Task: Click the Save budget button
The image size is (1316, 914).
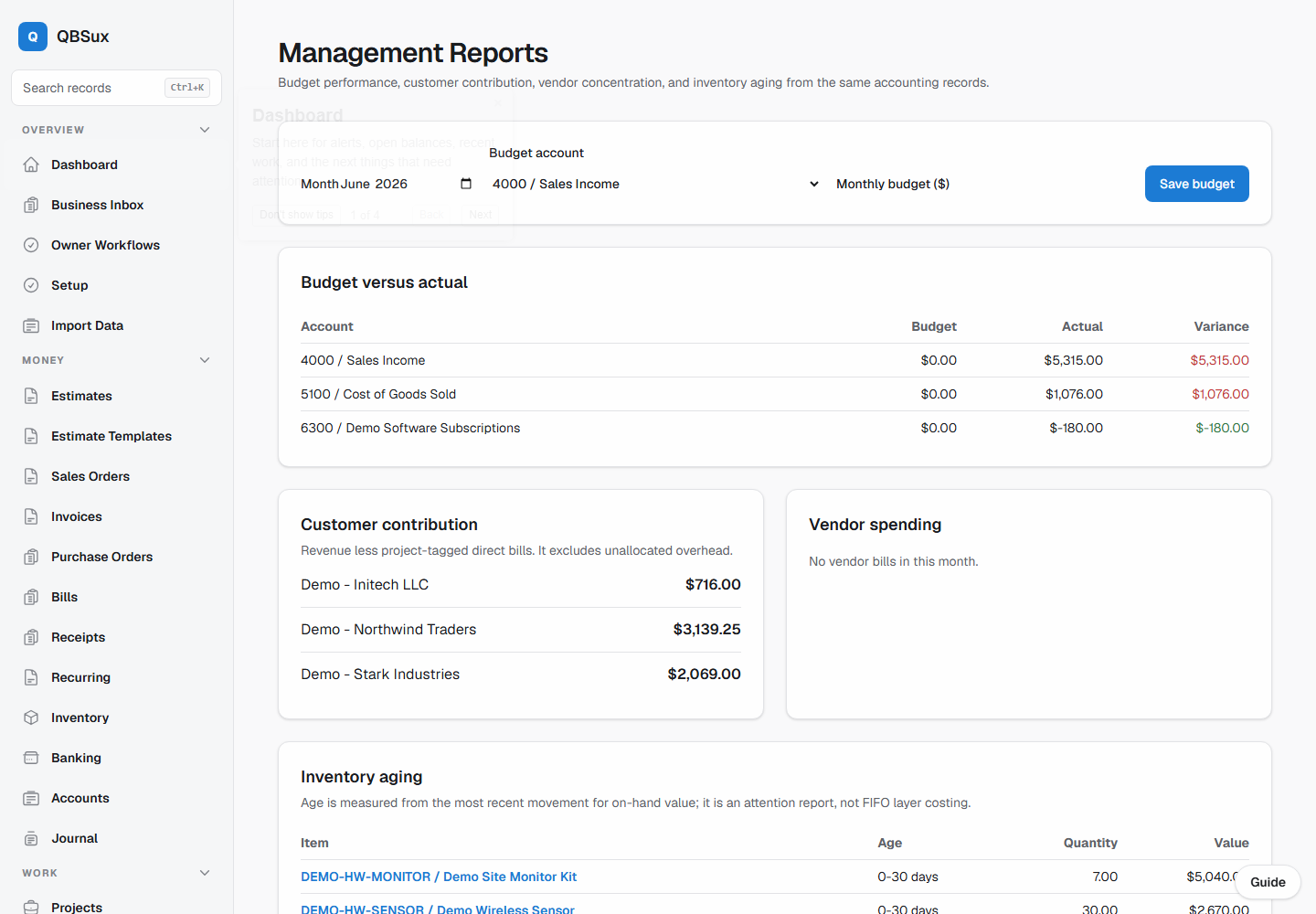Action: tap(1196, 184)
